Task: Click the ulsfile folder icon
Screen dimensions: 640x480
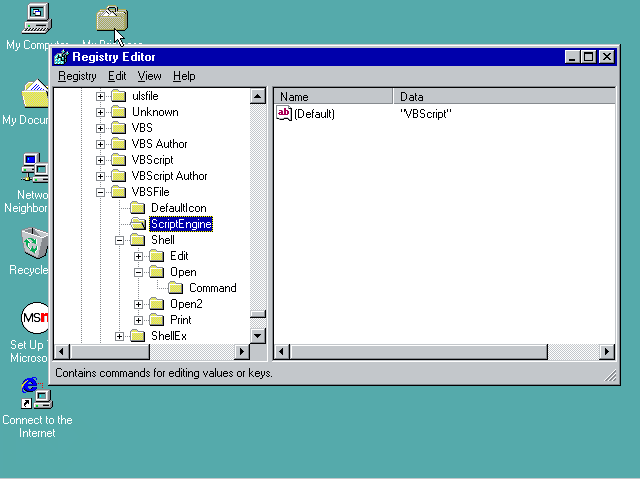Action: (118, 96)
